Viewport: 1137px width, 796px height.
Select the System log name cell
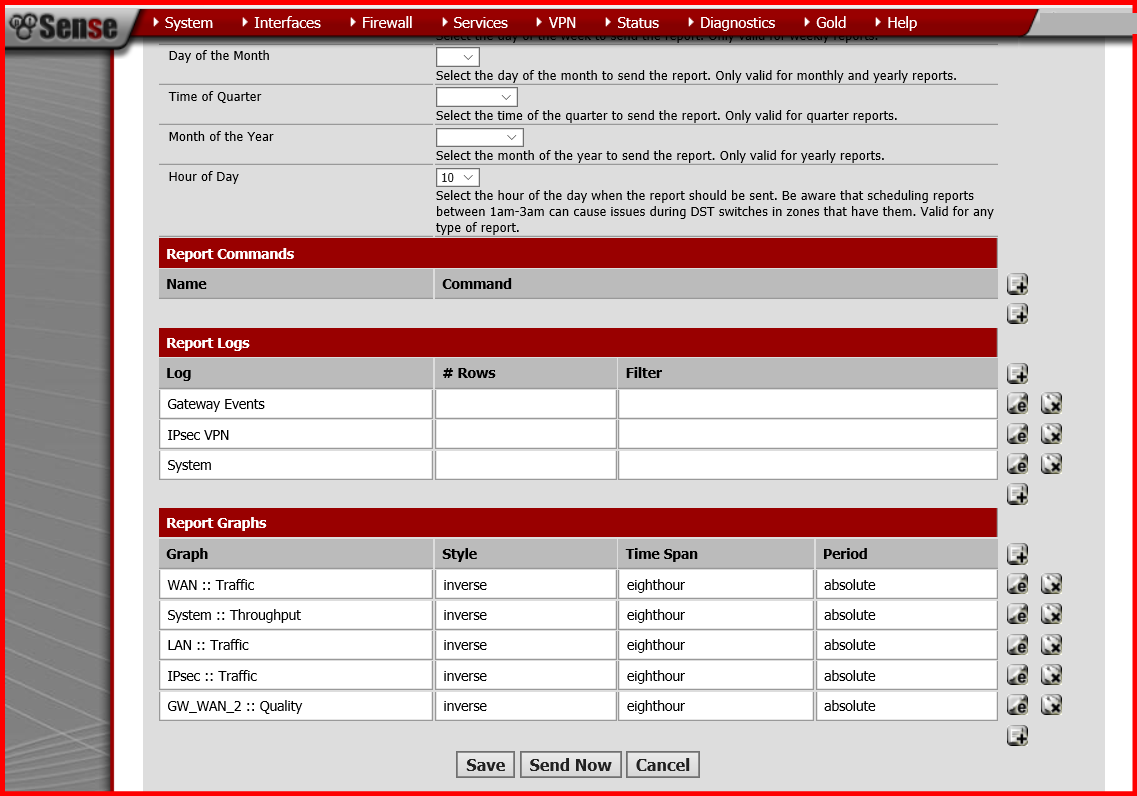pos(296,465)
